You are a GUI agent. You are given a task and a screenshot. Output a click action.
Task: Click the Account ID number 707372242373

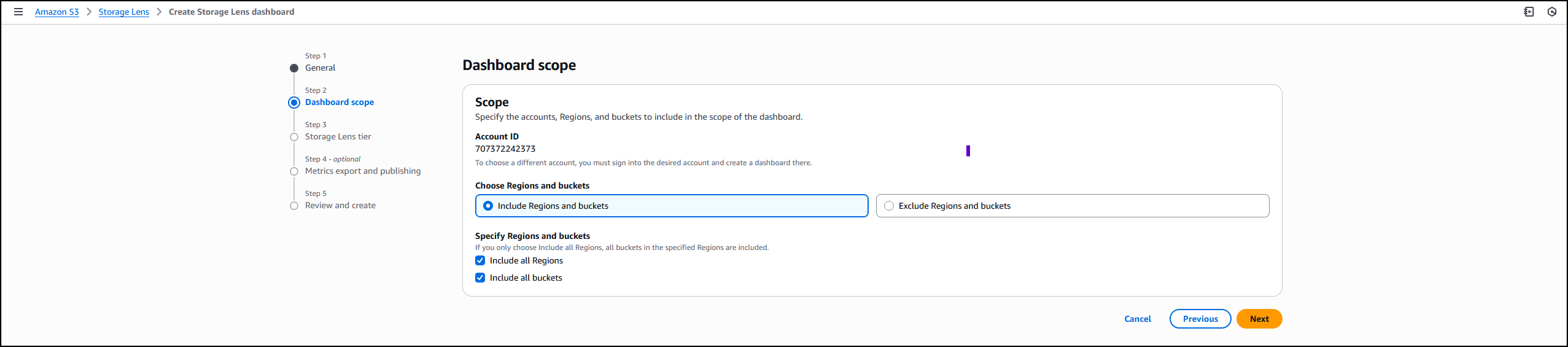coord(505,149)
